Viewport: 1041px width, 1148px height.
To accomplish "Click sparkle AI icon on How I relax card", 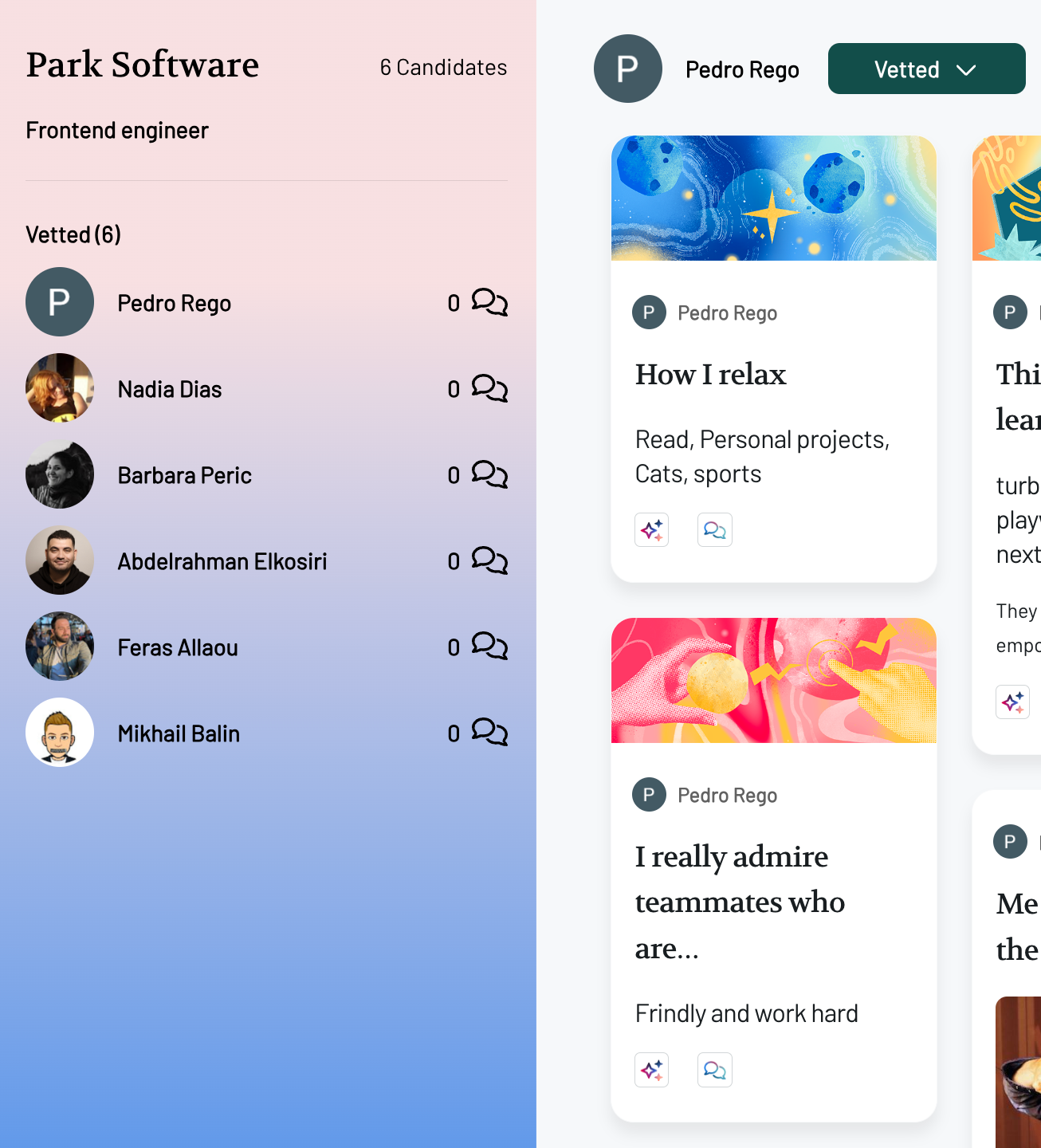I will [652, 530].
